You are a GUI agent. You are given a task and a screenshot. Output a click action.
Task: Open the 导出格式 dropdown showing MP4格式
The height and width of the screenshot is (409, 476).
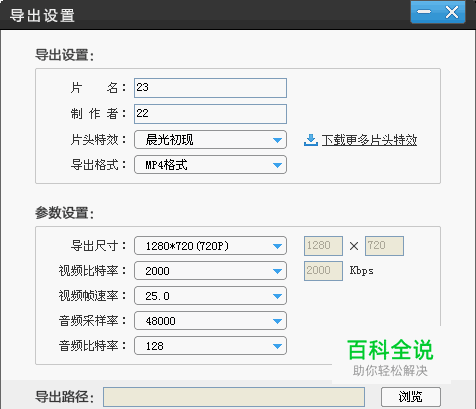210,165
